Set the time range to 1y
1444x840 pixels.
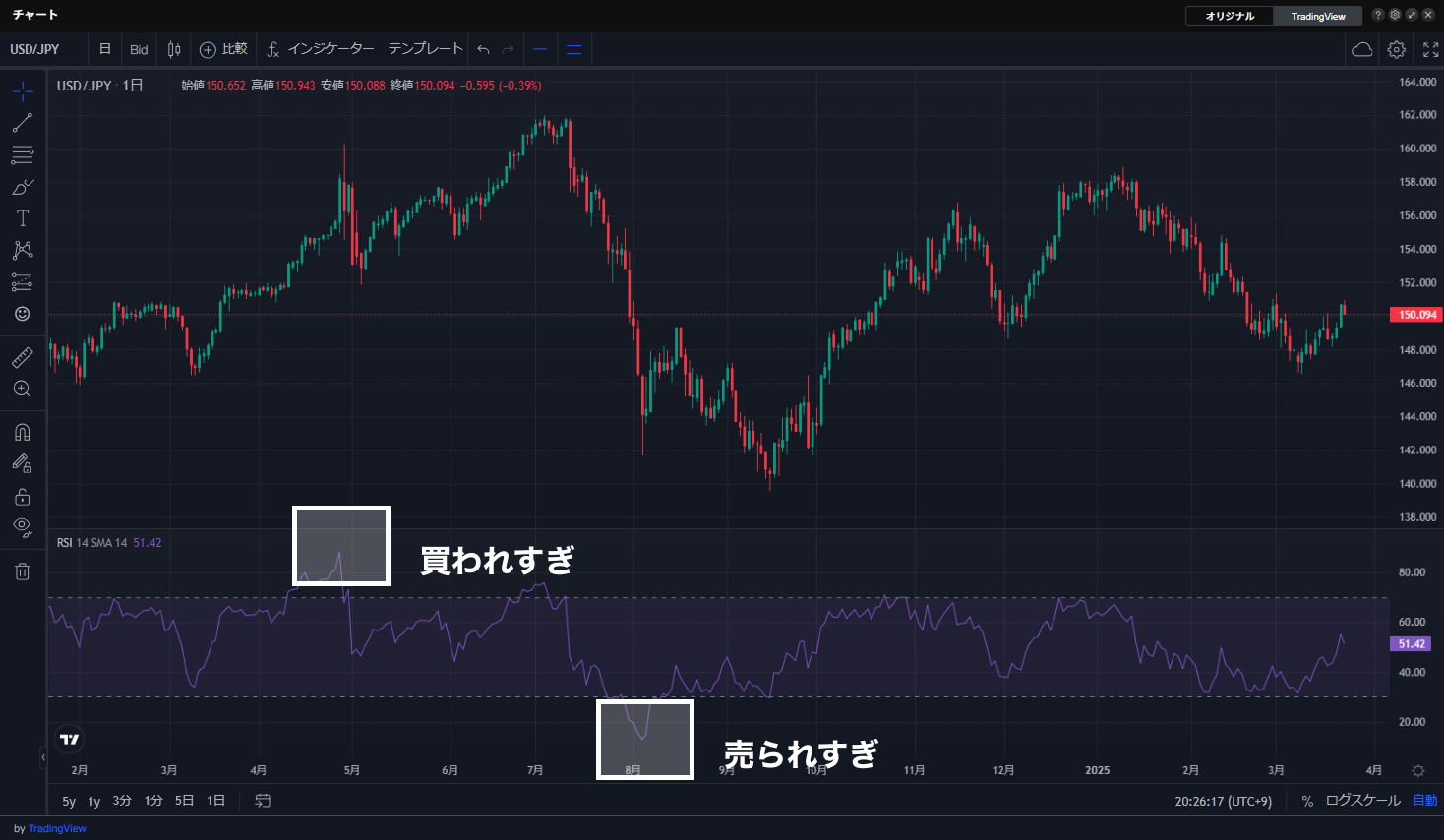pyautogui.click(x=94, y=802)
